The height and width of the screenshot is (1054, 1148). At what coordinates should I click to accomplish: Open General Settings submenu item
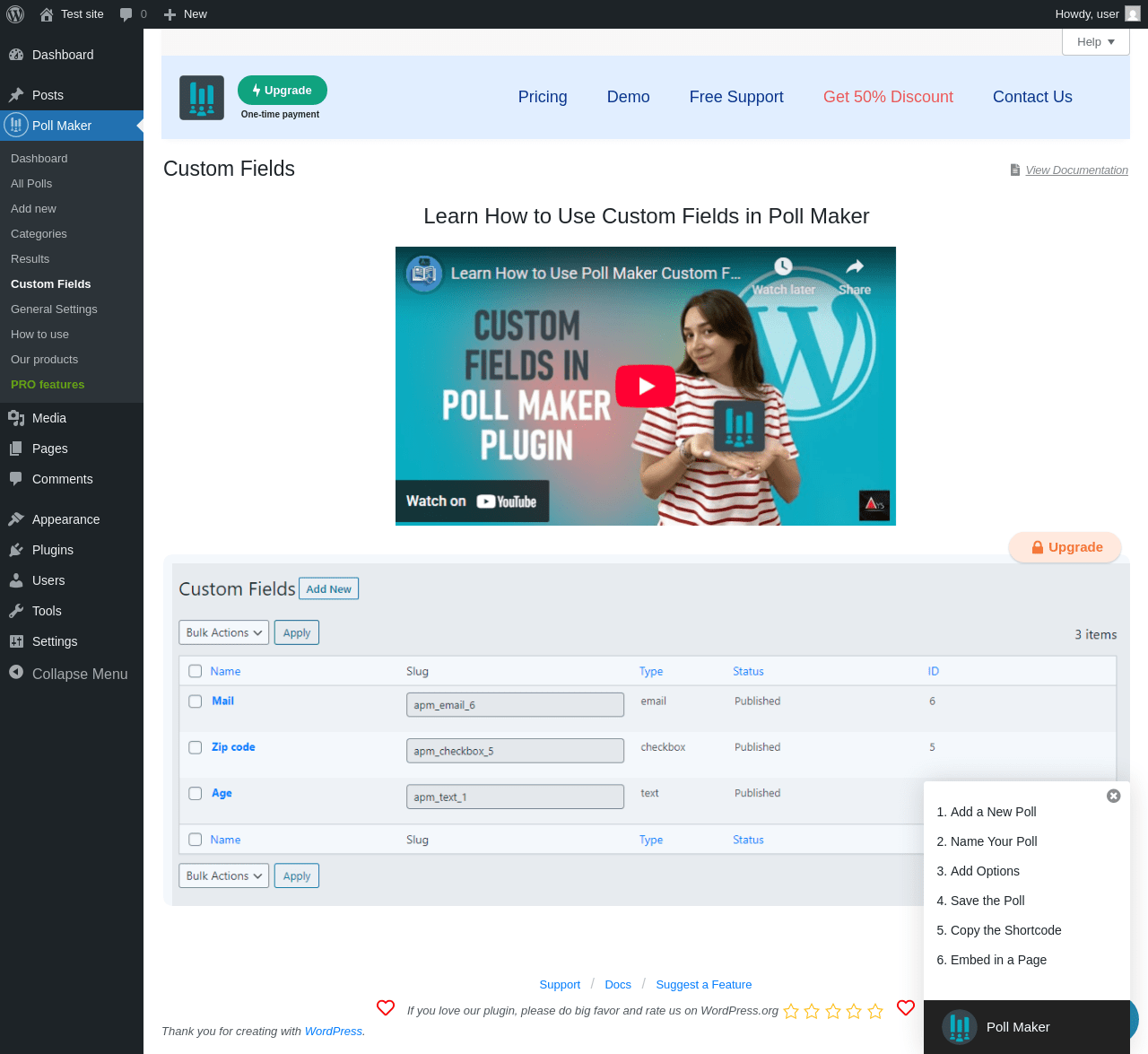[54, 309]
